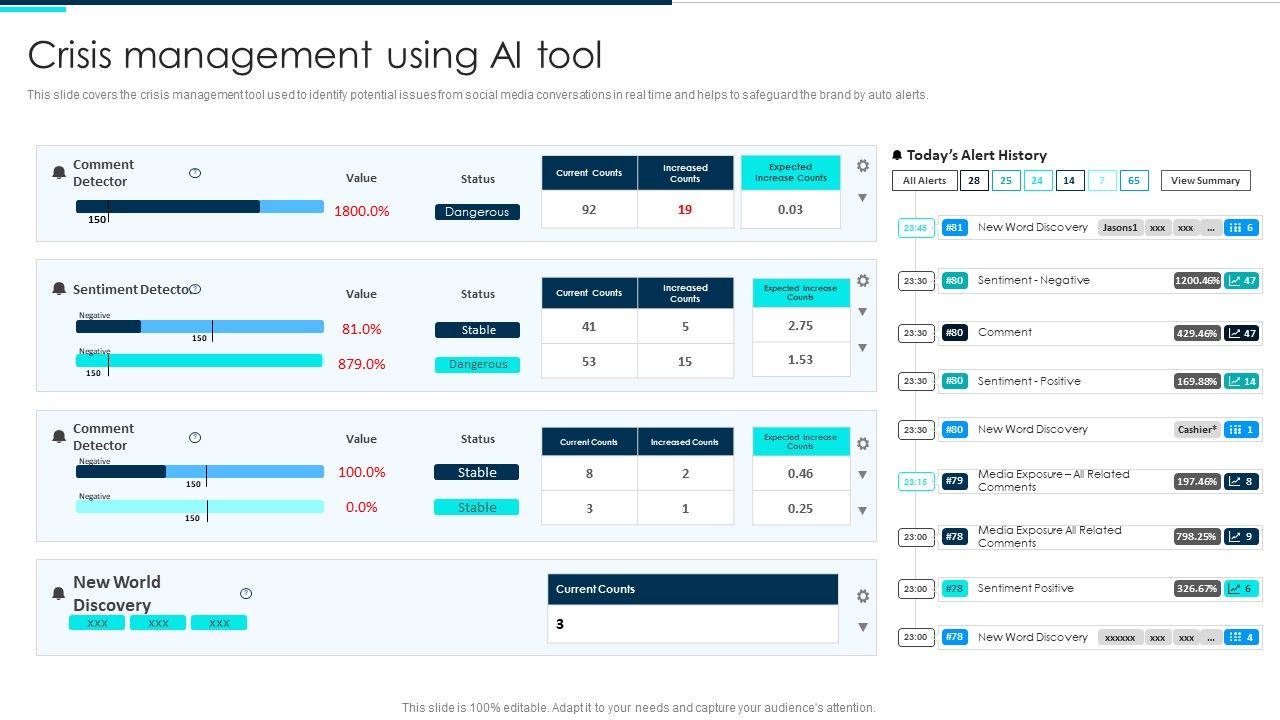Click the New World Discovery bell icon

pos(59,594)
